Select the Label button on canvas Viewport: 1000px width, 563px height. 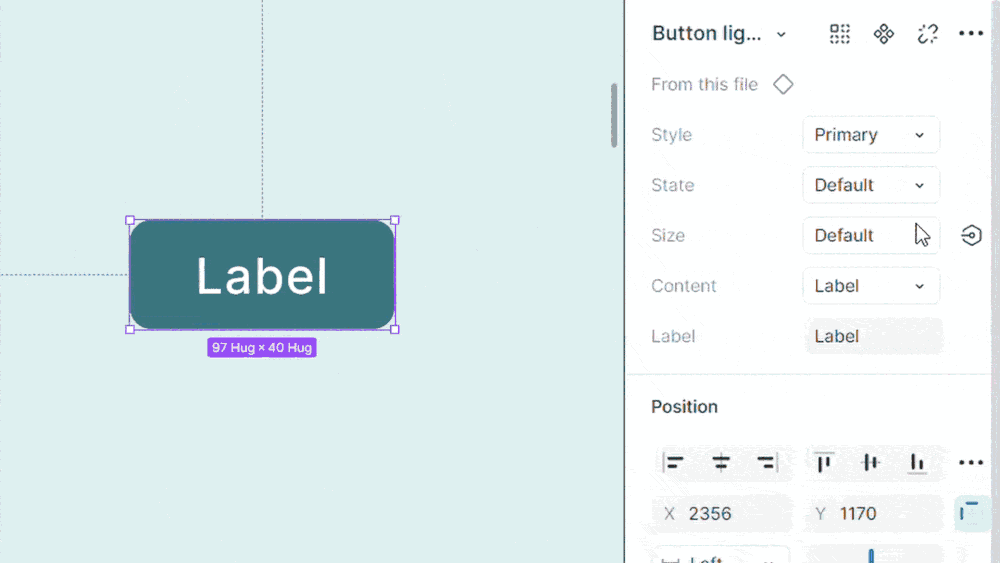point(262,275)
